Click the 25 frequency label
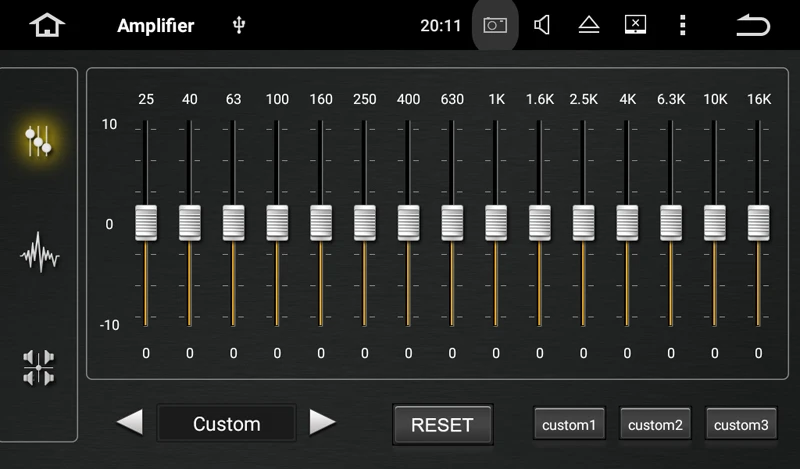800x469 pixels. [146, 99]
